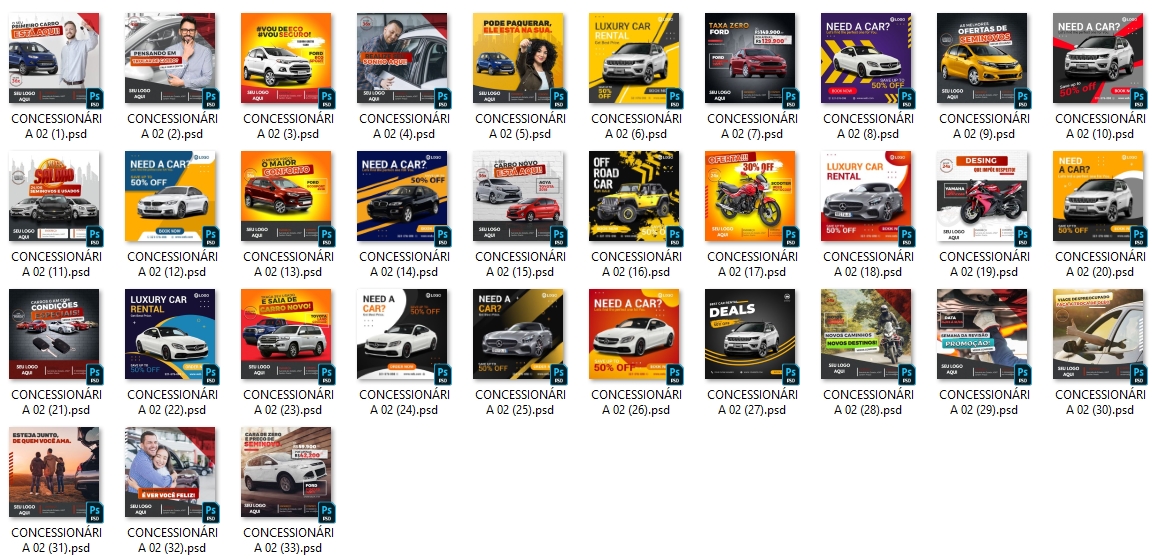Click the Photoshop badge on CONCESSIONÁRIA 02 (11).psd
This screenshot has height=559, width=1155.
[x=94, y=236]
